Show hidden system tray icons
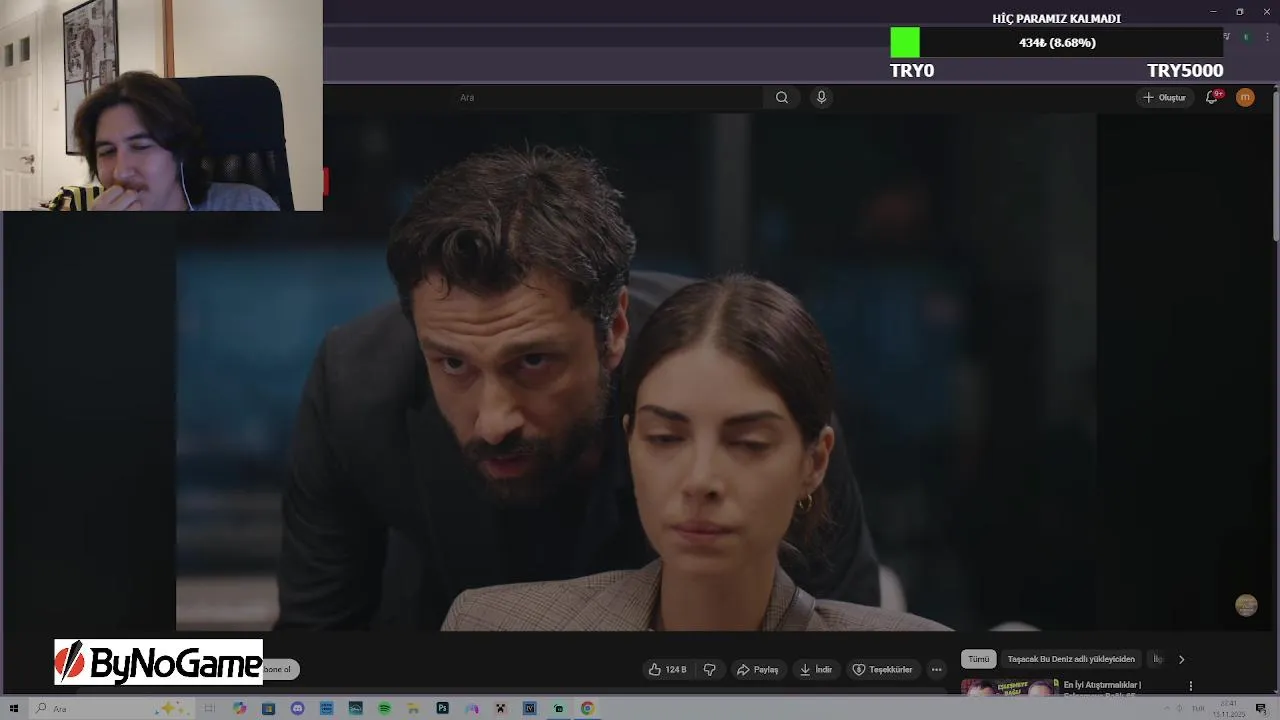The width and height of the screenshot is (1280, 720). (x=1166, y=708)
